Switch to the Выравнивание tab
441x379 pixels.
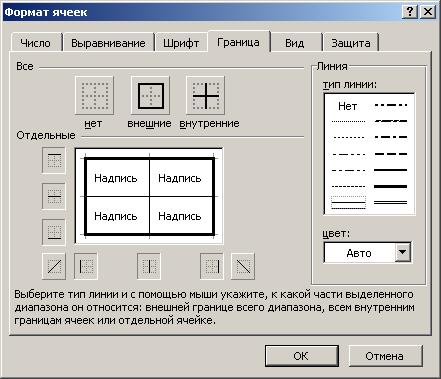108,43
